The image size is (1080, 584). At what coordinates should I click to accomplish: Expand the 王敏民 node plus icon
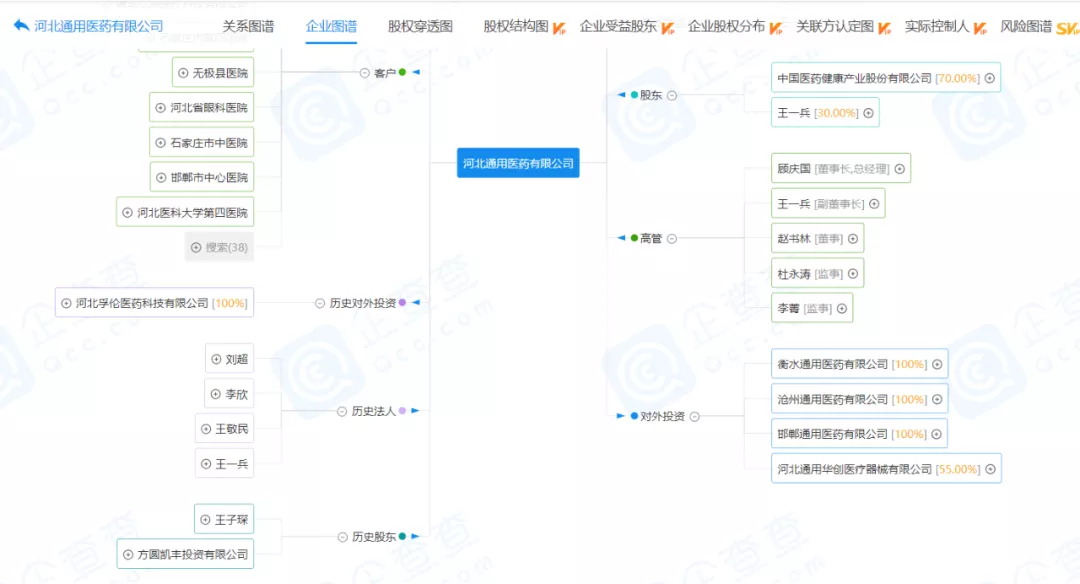click(x=206, y=428)
